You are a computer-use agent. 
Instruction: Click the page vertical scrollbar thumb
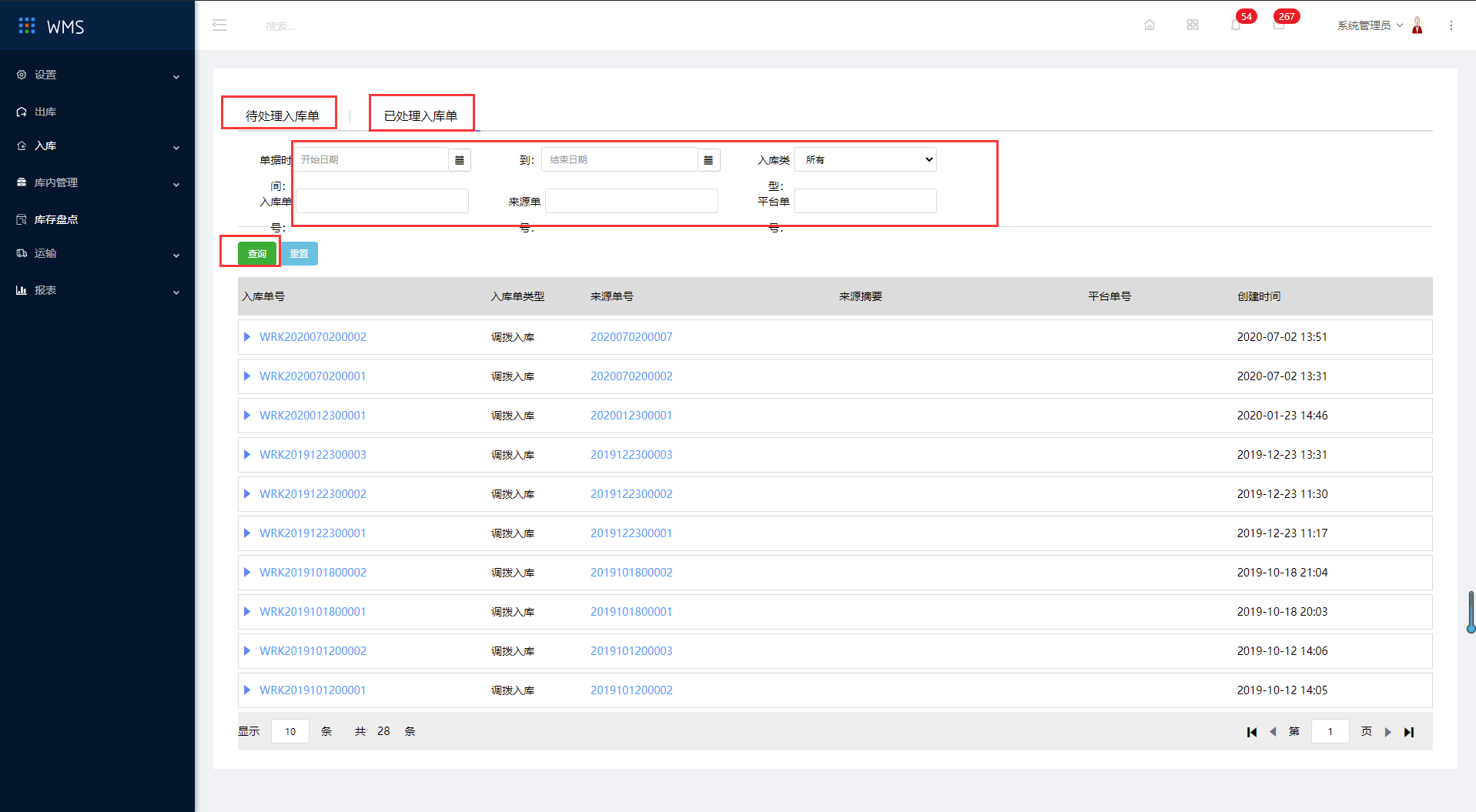click(x=1471, y=612)
